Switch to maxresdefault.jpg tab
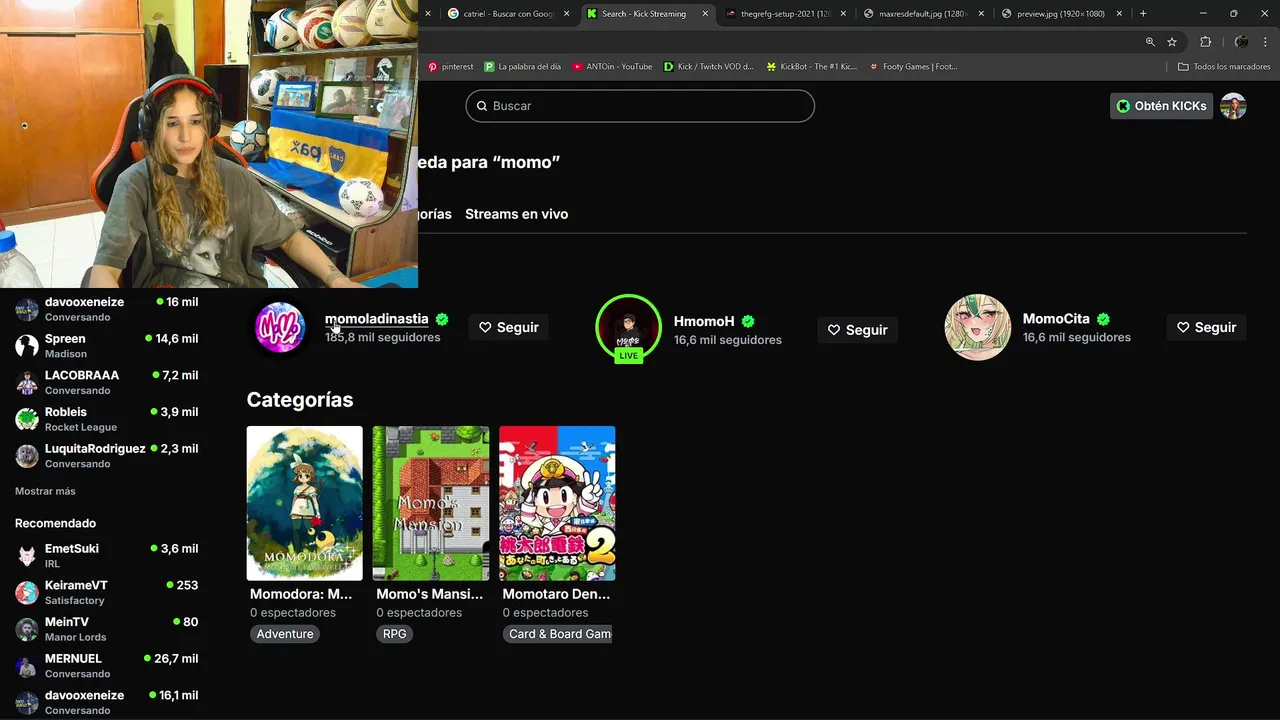Screen dimensions: 1280x720 click(x=924, y=14)
